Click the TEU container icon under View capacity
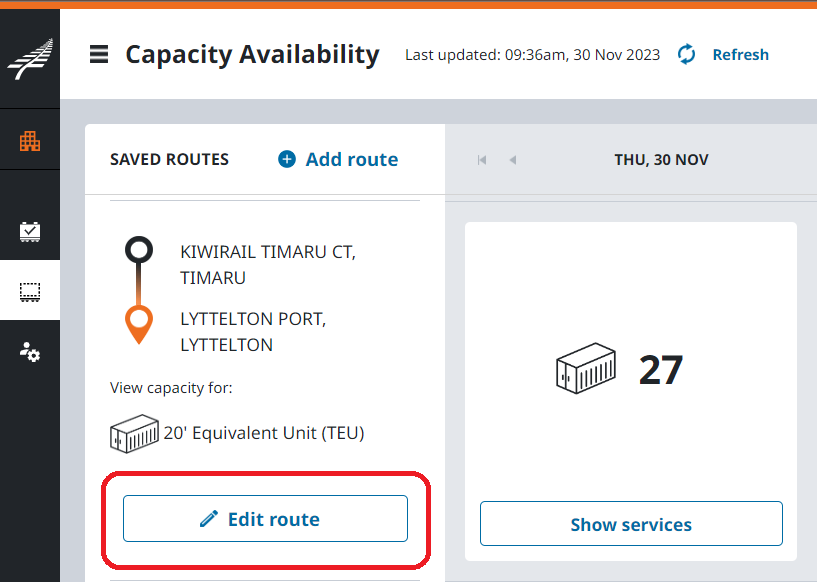Screen dimensions: 817x582 tap(134, 433)
